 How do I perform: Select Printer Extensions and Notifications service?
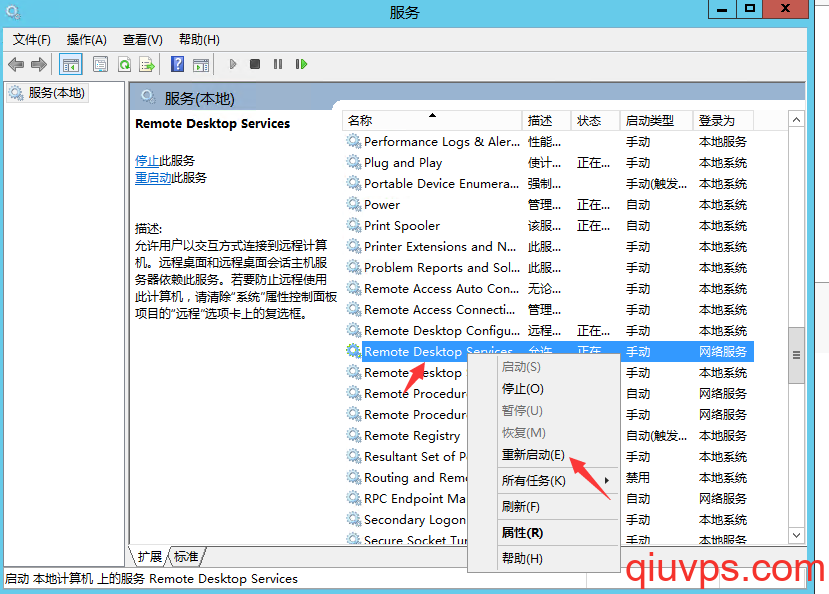coord(548,246)
